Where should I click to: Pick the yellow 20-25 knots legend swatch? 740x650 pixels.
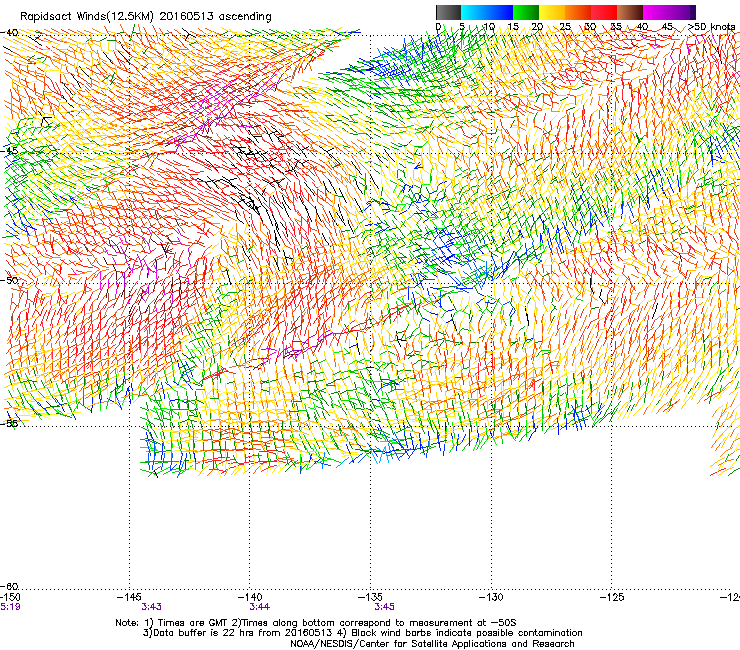pos(552,12)
